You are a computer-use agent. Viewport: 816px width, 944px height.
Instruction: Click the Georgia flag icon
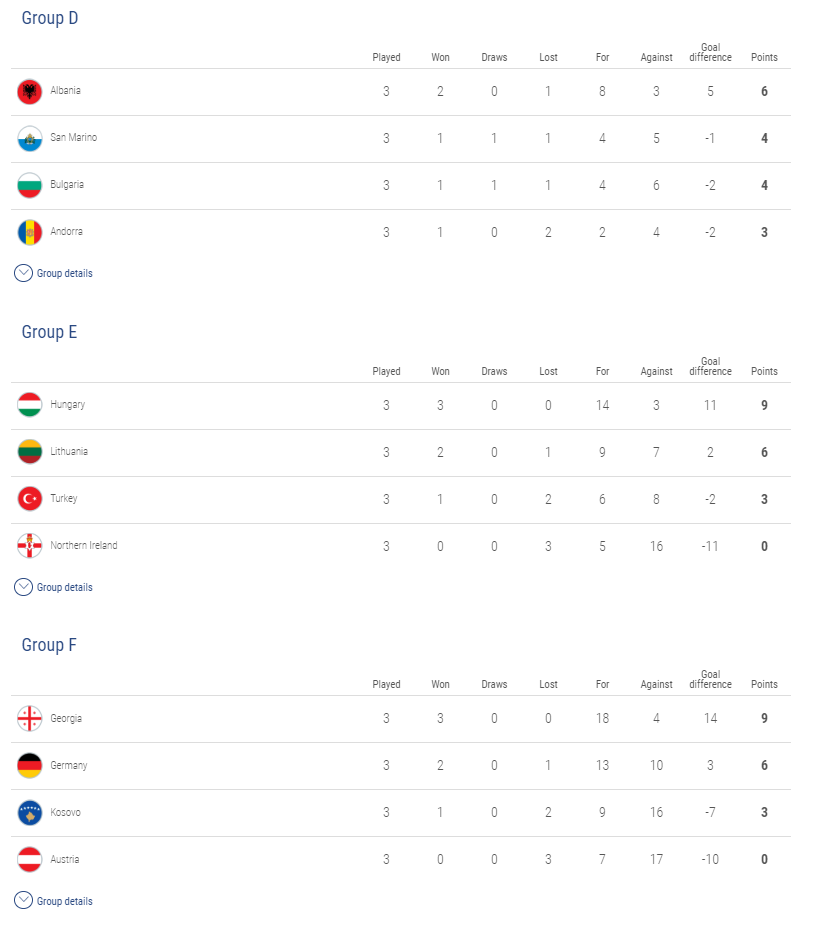30,718
